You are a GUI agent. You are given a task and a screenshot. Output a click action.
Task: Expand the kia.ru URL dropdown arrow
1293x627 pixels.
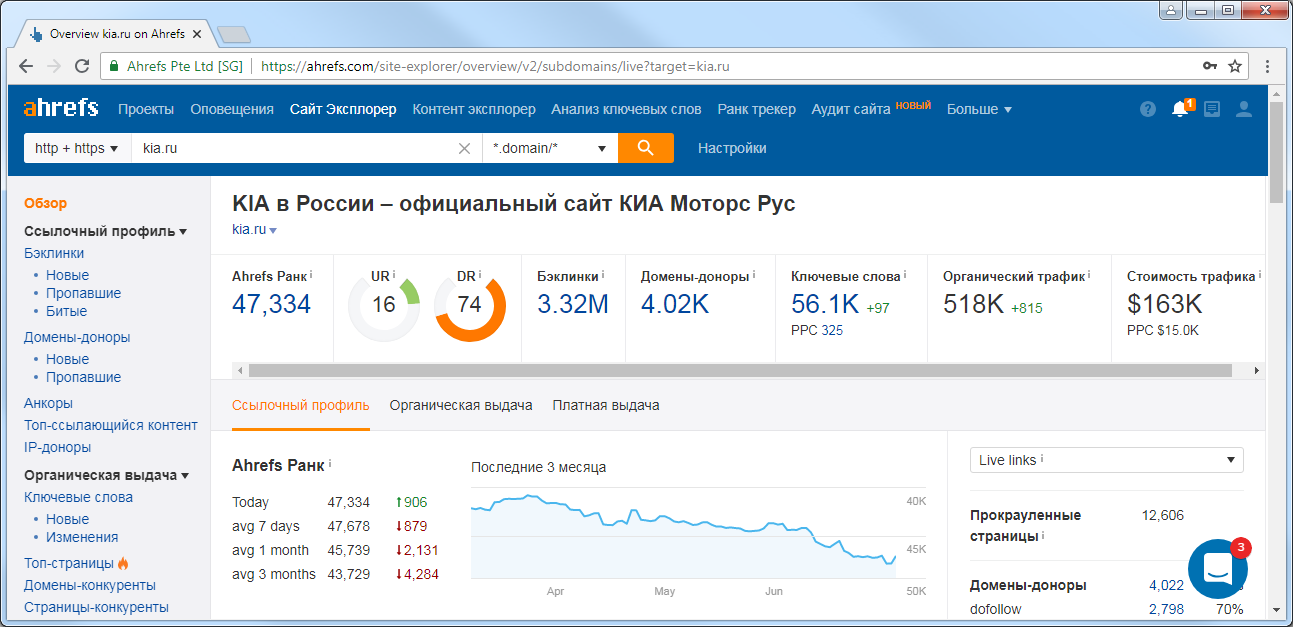tap(273, 230)
